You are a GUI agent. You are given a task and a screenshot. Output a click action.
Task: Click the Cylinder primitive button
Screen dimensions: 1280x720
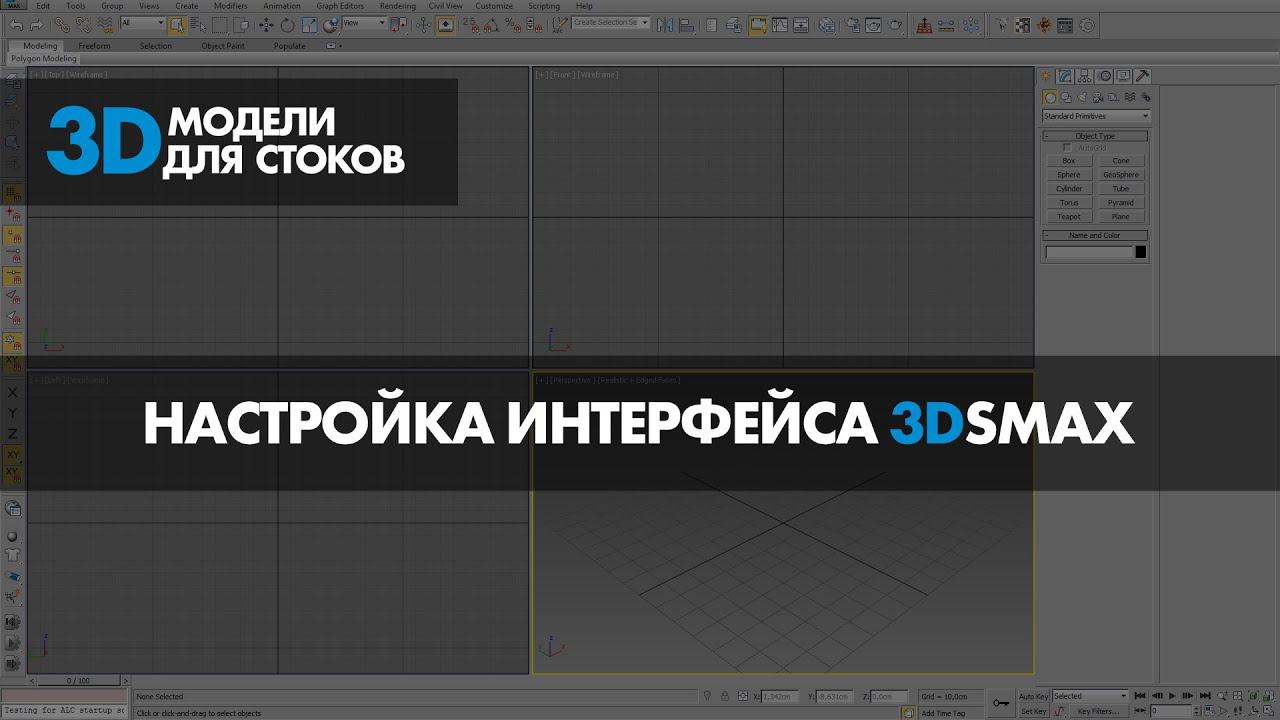[x=1069, y=189]
